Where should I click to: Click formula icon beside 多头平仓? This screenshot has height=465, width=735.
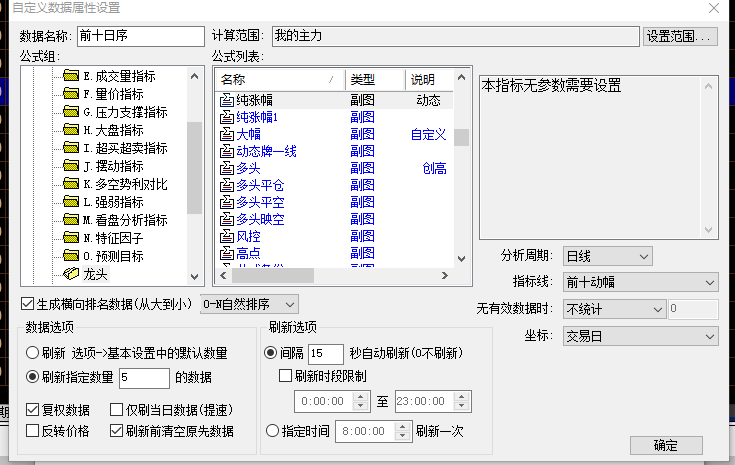227,185
